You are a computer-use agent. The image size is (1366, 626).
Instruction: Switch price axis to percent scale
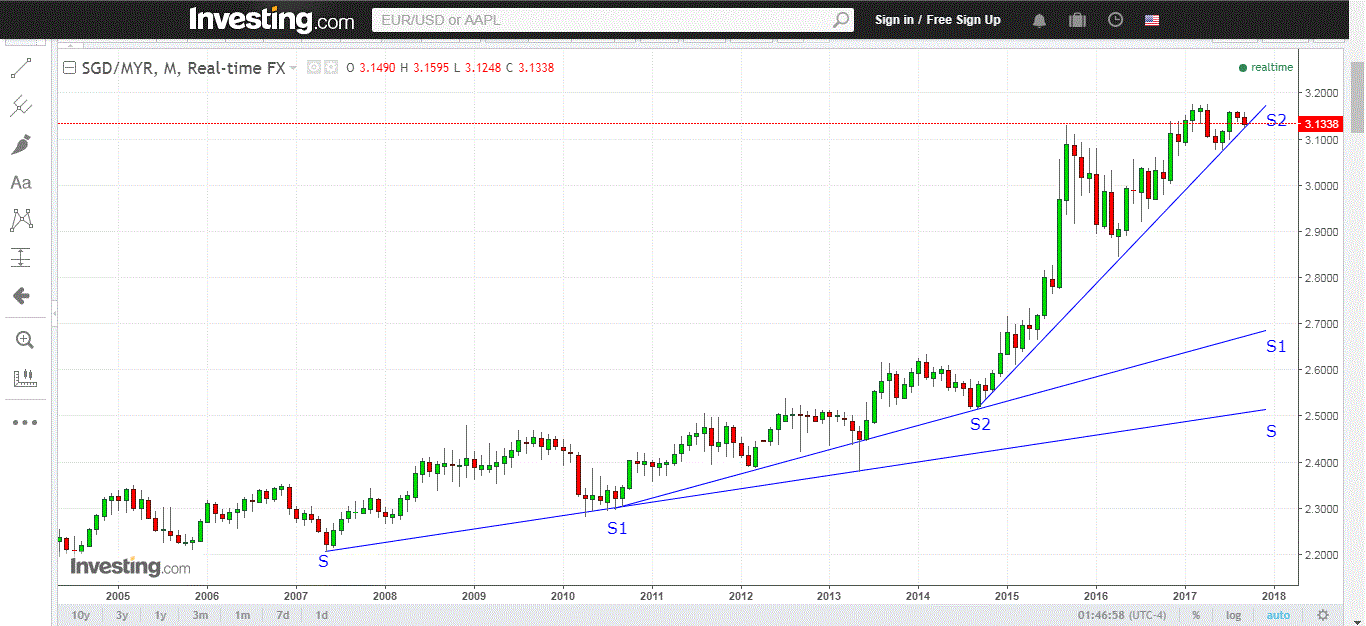tap(1195, 615)
